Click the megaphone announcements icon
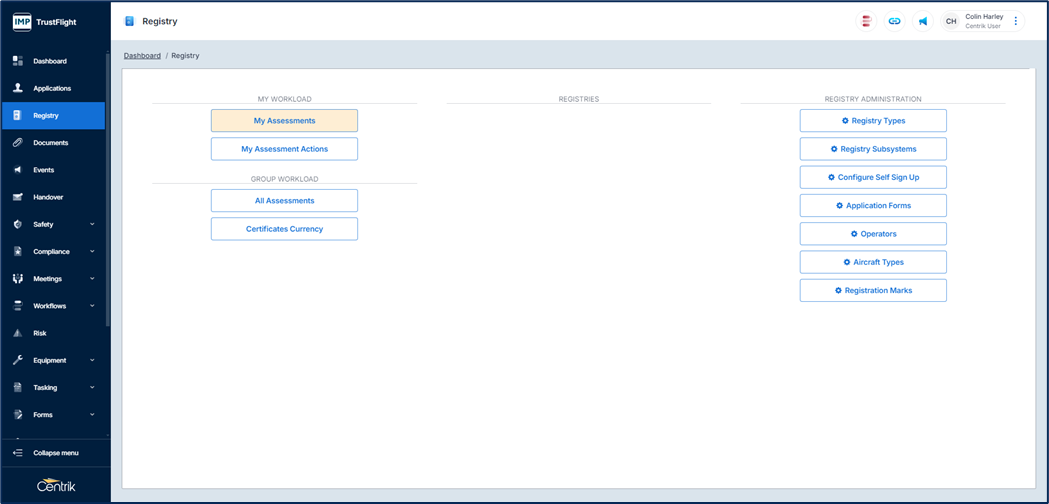Viewport: 1049px width, 504px height. (x=922, y=21)
